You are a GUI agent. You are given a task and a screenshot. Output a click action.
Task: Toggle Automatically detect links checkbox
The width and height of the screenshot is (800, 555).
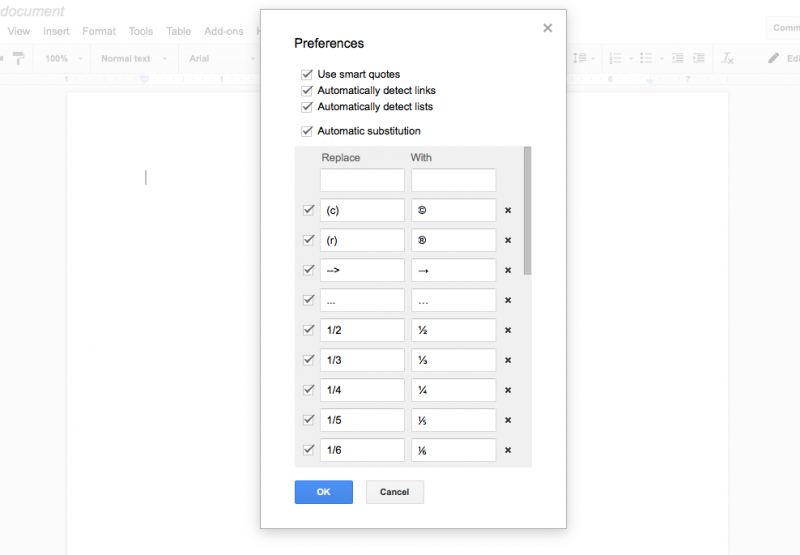pyautogui.click(x=307, y=91)
